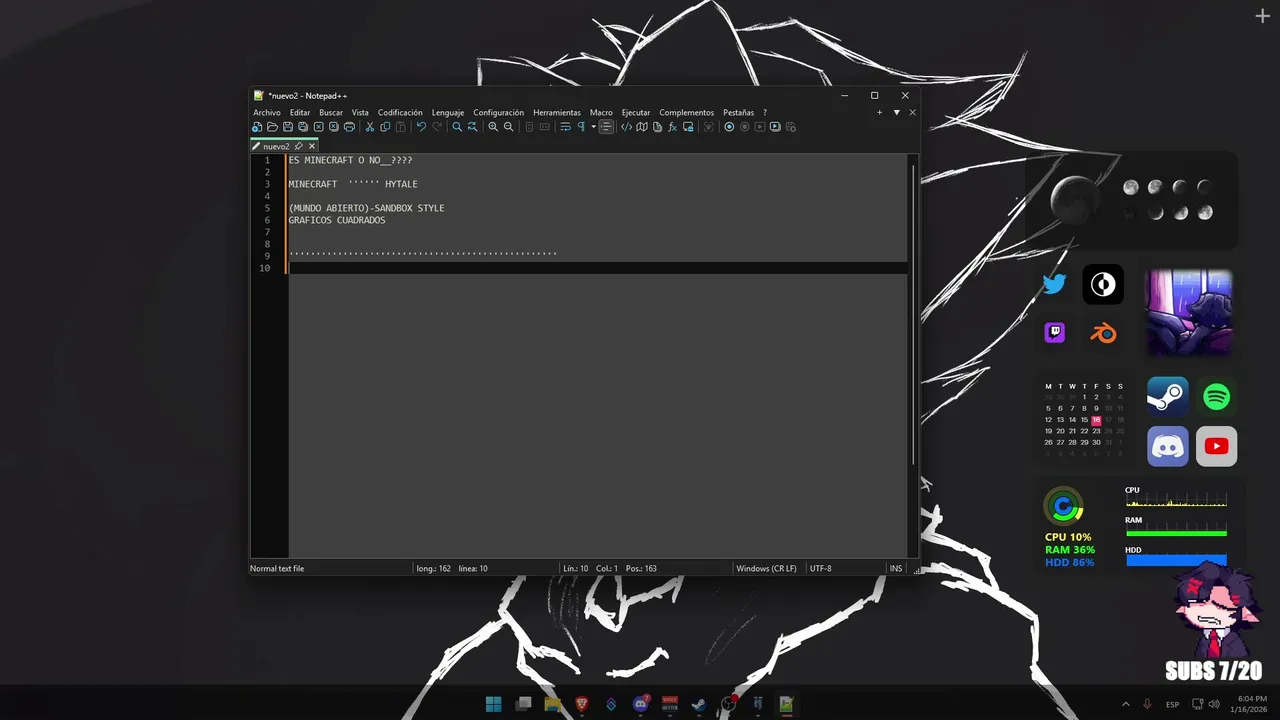Click line 10 in the editor
Image resolution: width=1280 pixels, height=720 pixels.
click(x=598, y=268)
